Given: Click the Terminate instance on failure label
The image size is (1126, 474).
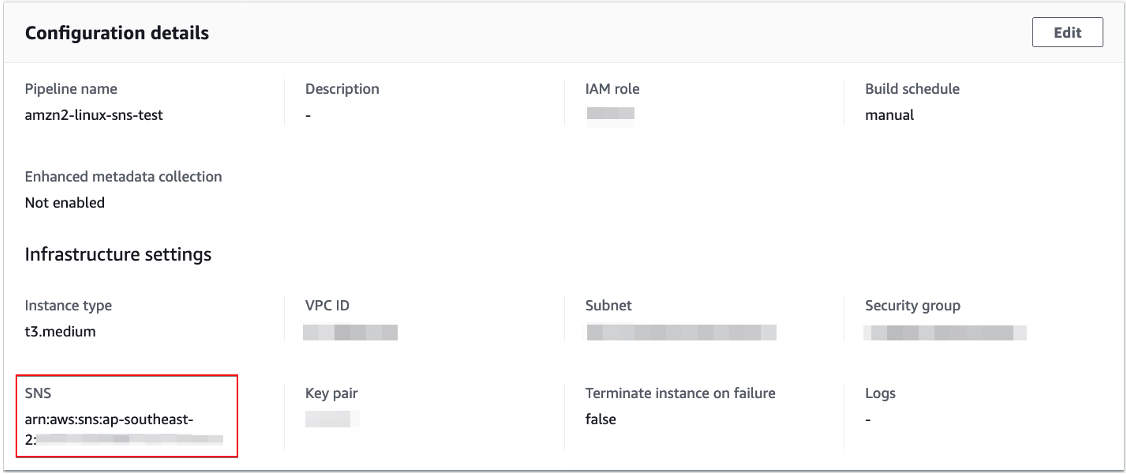Looking at the screenshot, I should pos(680,393).
